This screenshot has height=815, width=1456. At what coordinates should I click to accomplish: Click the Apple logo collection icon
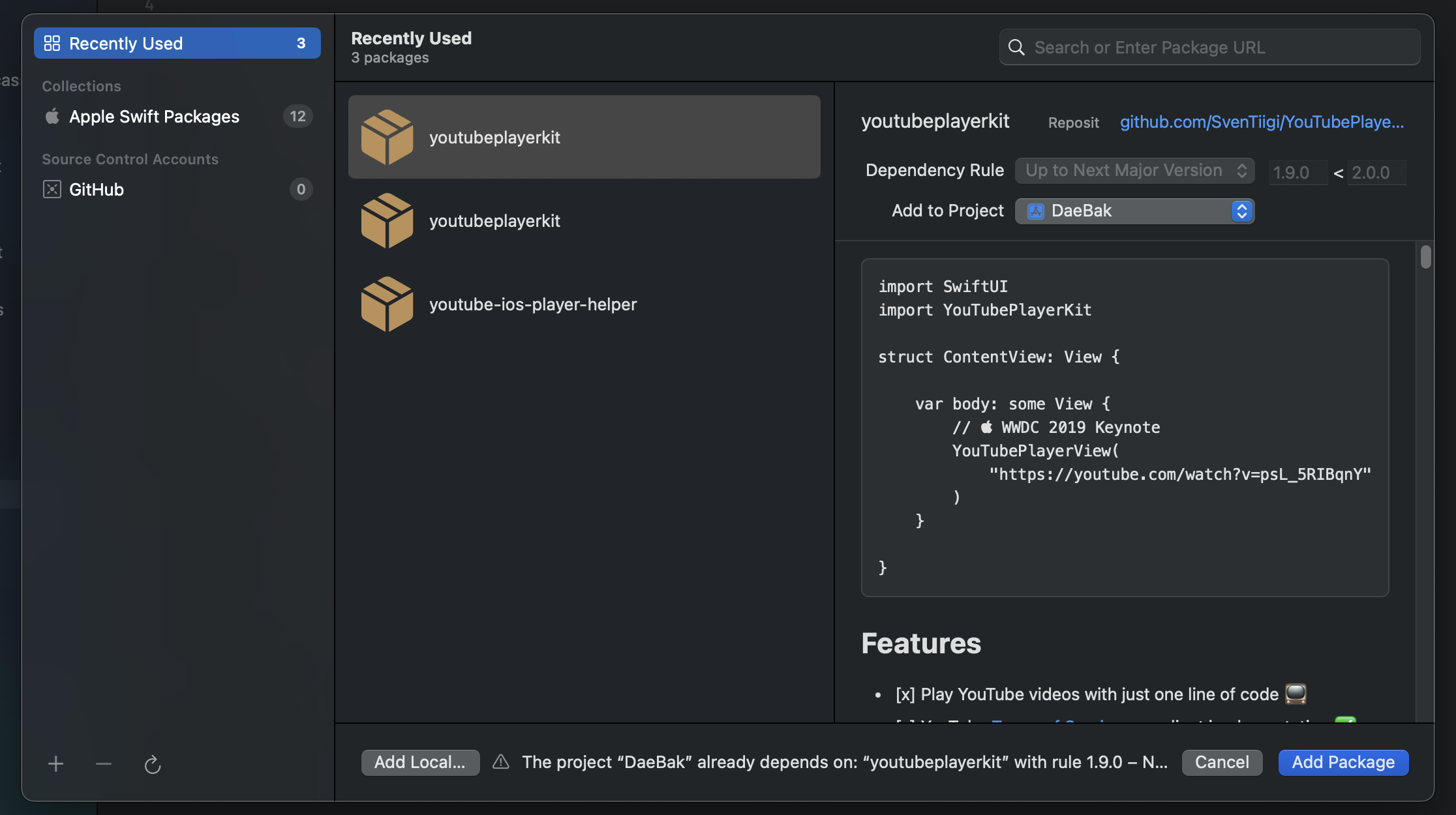52,116
